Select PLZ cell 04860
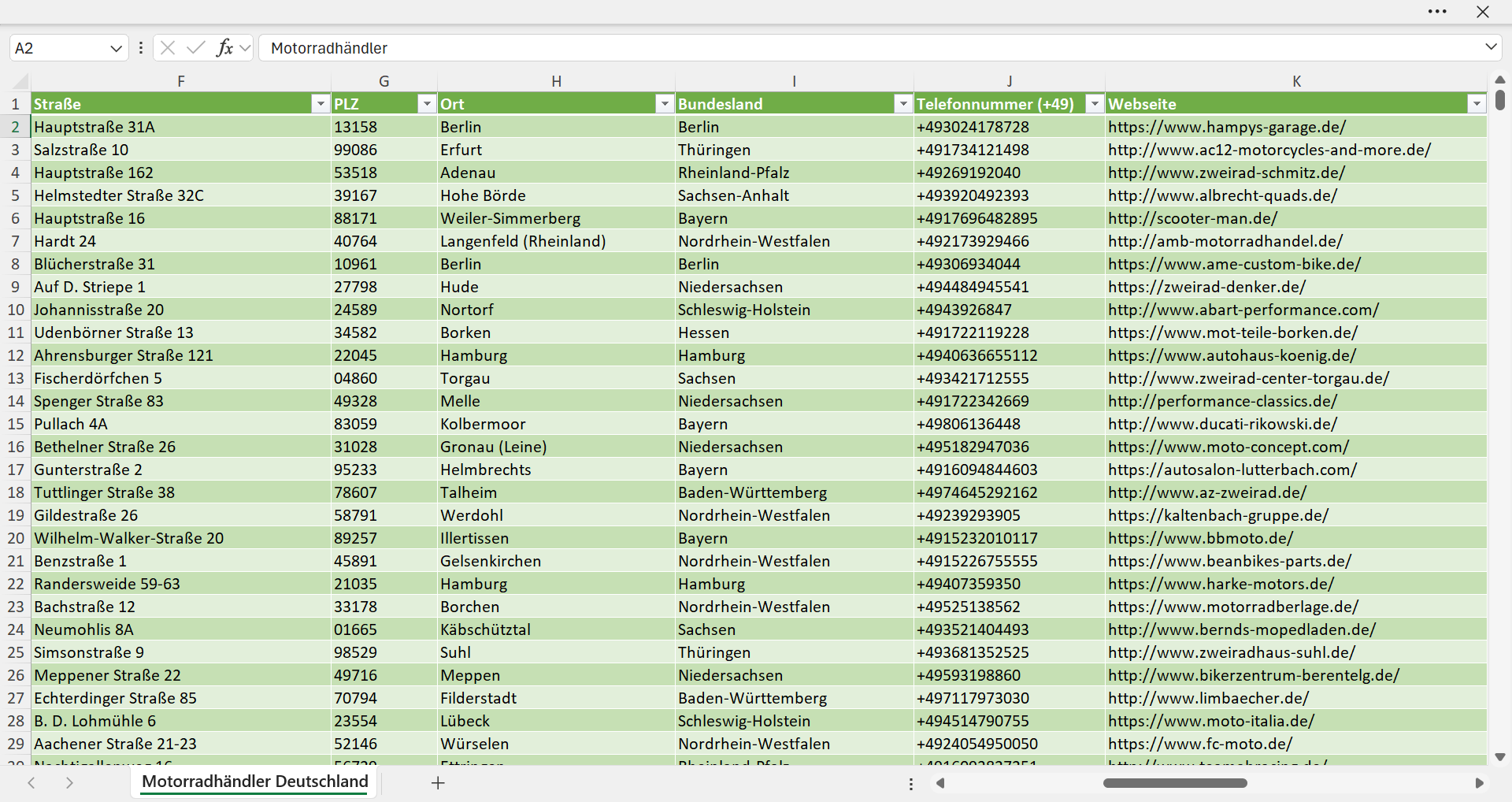 [384, 378]
